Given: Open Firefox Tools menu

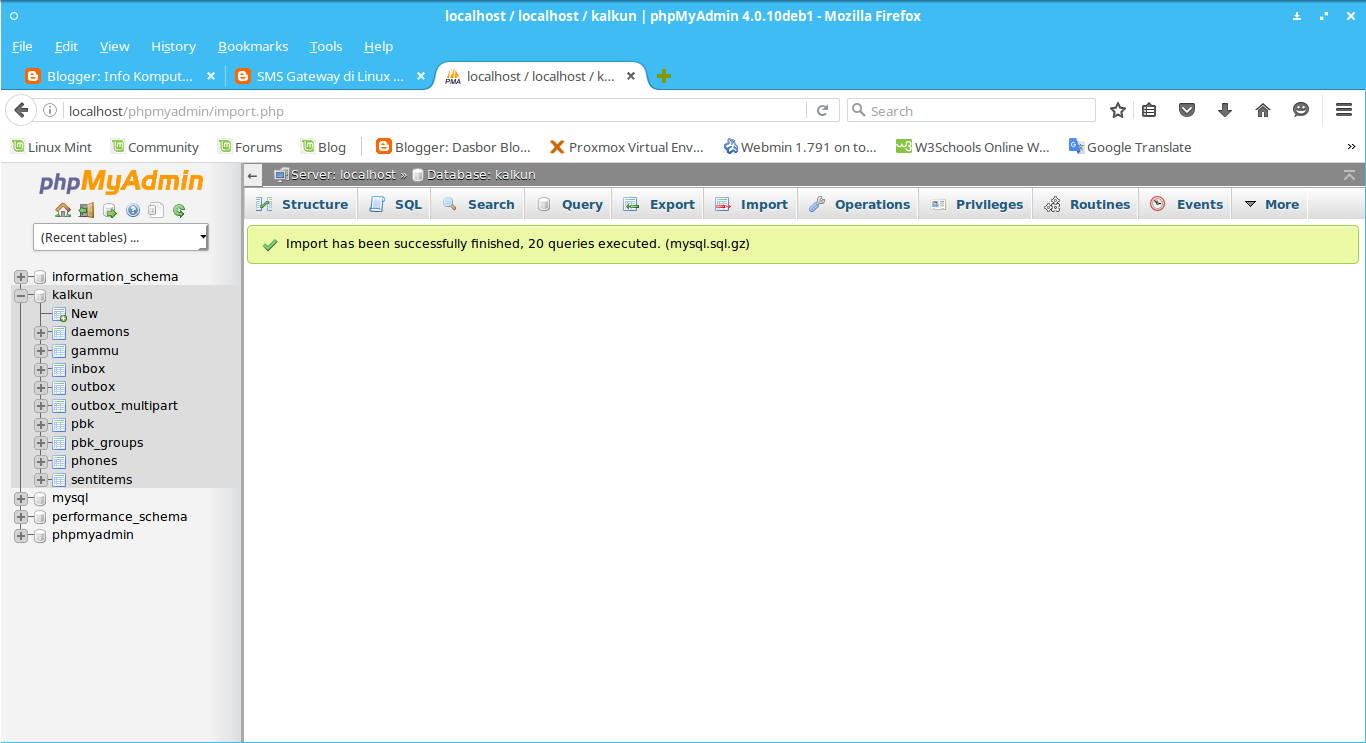Looking at the screenshot, I should point(326,46).
